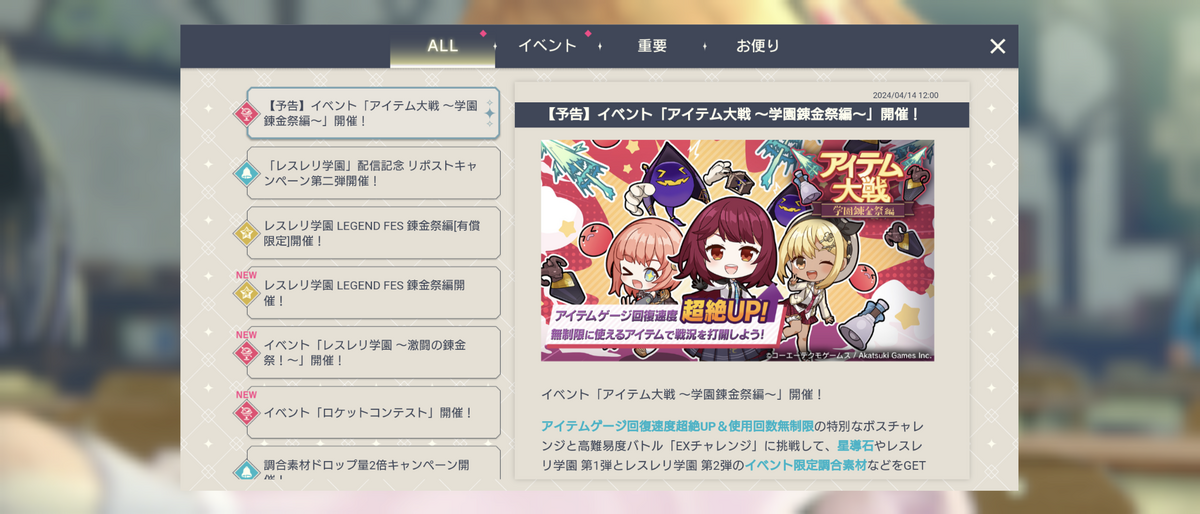The image size is (1200, 514).
Task: Click pink diamond icon beside 激闘の錬金祭 notice
Action: click(x=246, y=353)
